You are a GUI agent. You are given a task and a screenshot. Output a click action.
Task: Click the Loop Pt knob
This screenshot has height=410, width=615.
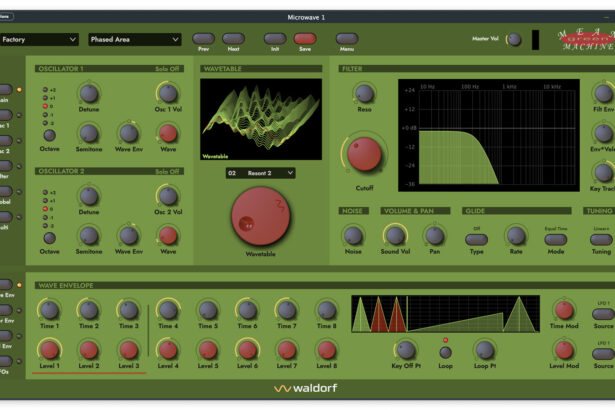point(485,350)
